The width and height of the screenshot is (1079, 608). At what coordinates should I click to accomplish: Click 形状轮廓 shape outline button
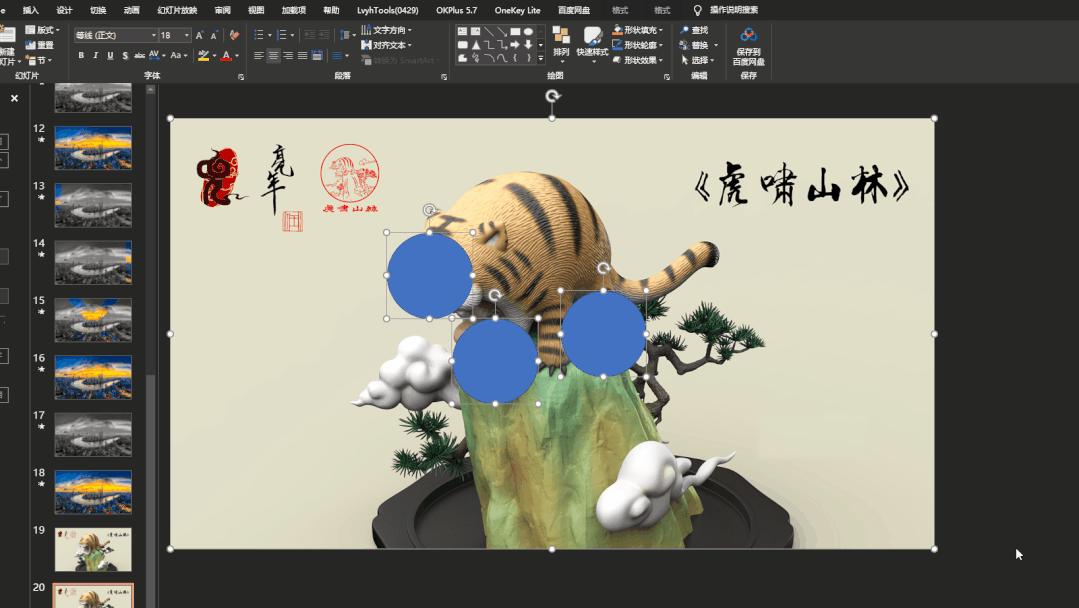(x=637, y=45)
